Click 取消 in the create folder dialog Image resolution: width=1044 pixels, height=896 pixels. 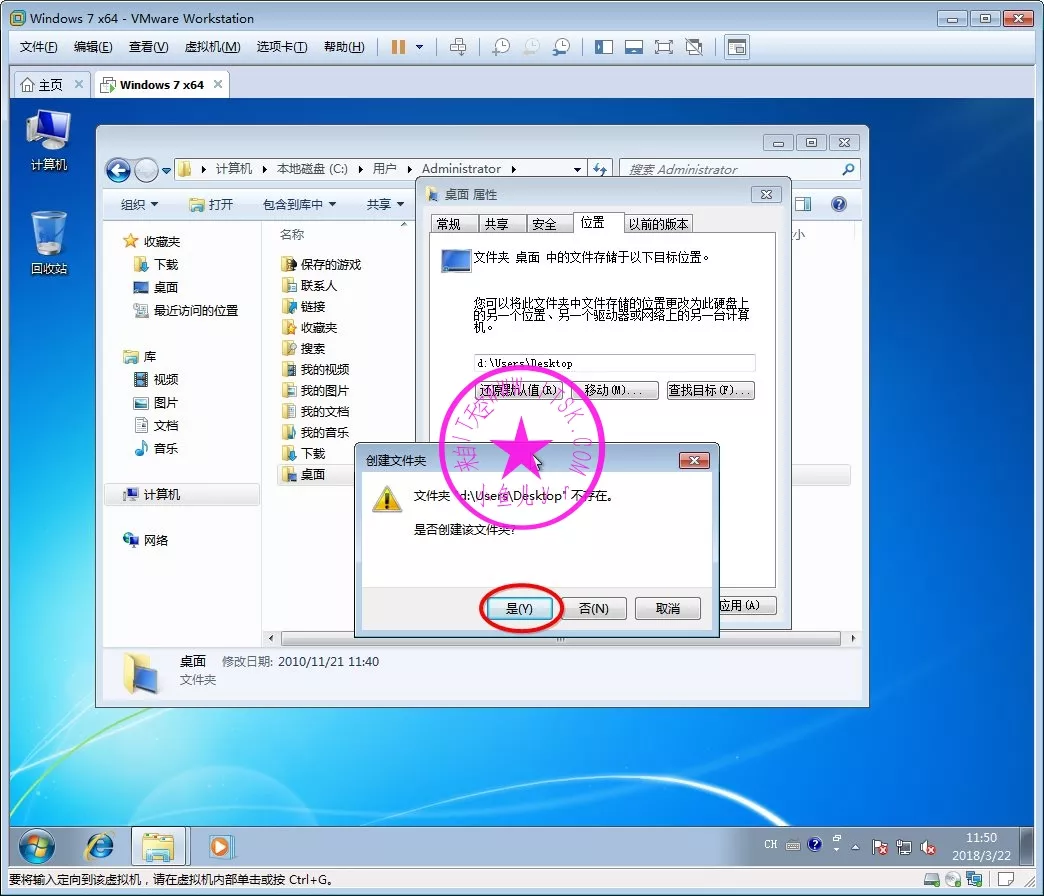668,608
